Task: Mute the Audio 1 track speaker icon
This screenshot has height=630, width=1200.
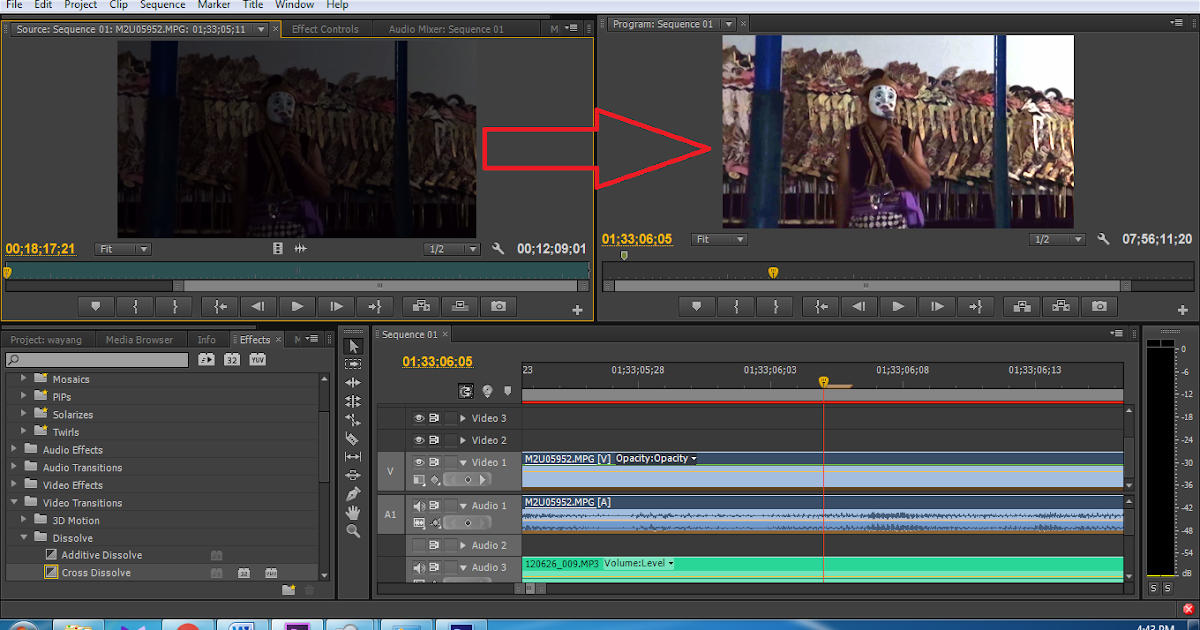Action: (x=419, y=505)
